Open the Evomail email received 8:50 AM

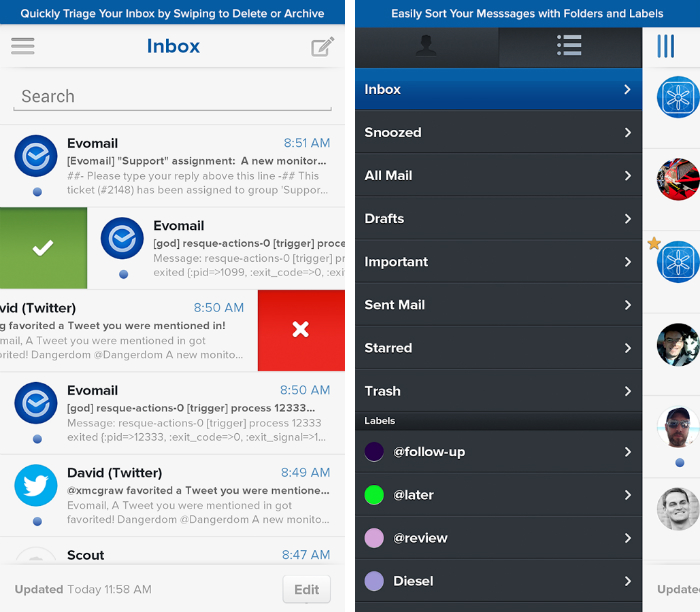coord(190,413)
